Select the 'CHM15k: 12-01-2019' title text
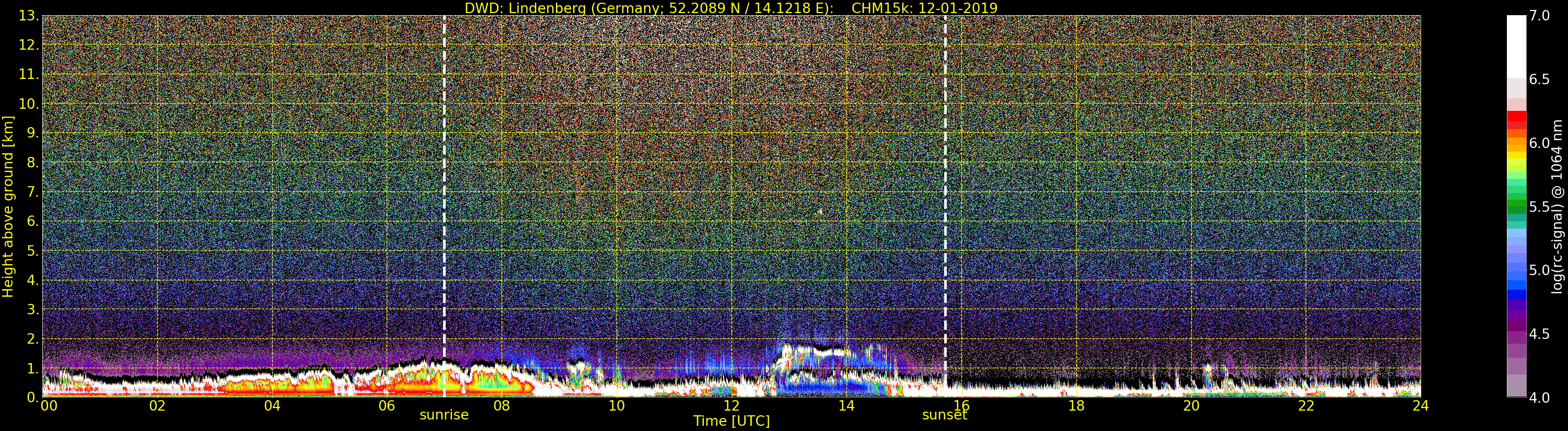The height and width of the screenshot is (431, 1568). coord(924,8)
